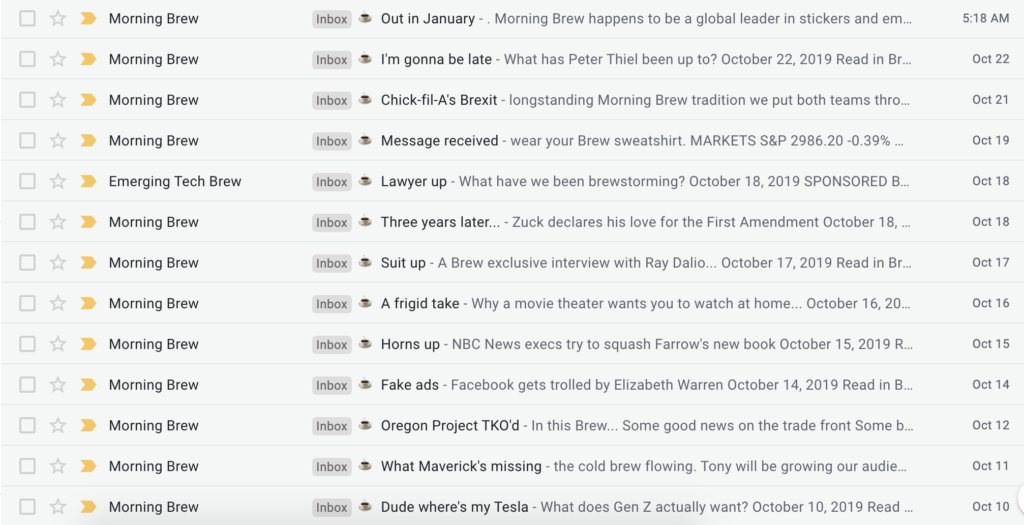Open the 'Suit up' email subject

tap(403, 262)
